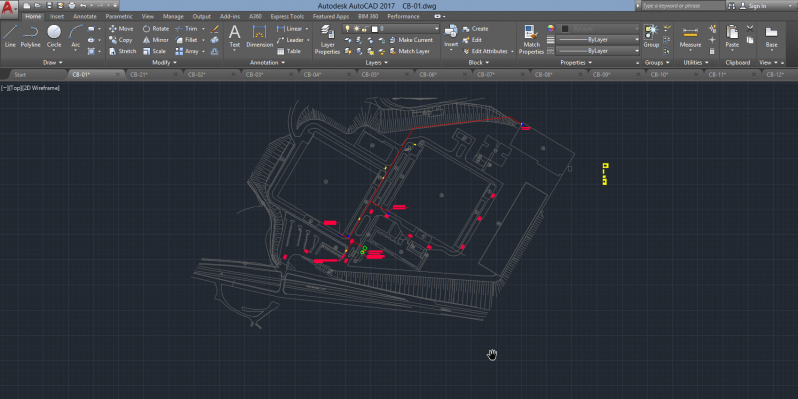Activate the Move command
The width and height of the screenshot is (798, 399).
pyautogui.click(x=121, y=29)
